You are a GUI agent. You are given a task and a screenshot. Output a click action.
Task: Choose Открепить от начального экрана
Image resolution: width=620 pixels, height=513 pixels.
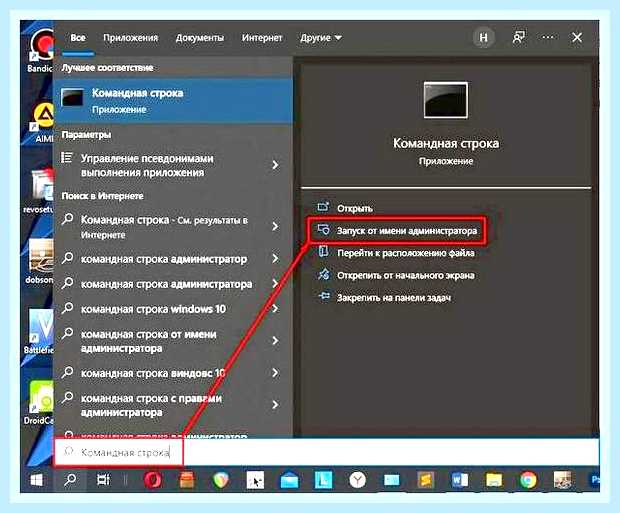pyautogui.click(x=396, y=275)
